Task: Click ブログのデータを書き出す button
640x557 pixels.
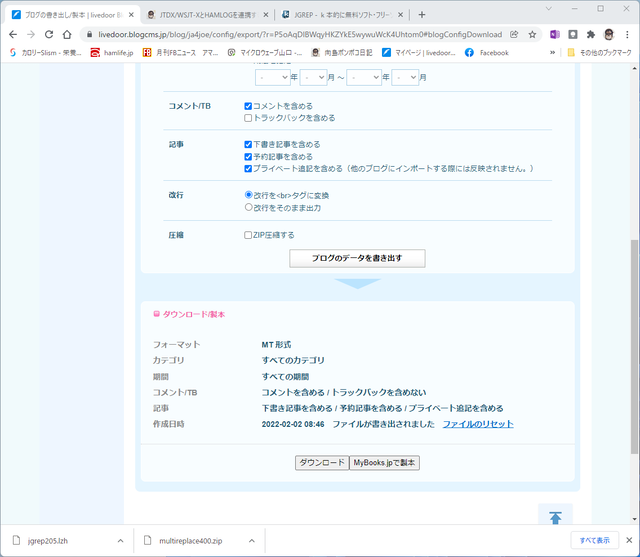Action: (x=357, y=258)
